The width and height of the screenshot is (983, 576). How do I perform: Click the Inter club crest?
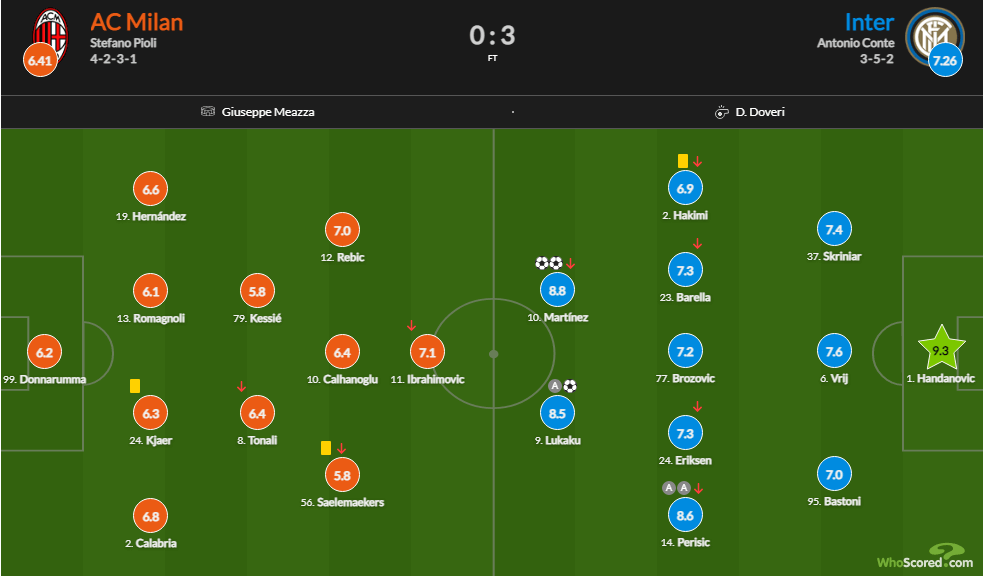click(x=933, y=33)
